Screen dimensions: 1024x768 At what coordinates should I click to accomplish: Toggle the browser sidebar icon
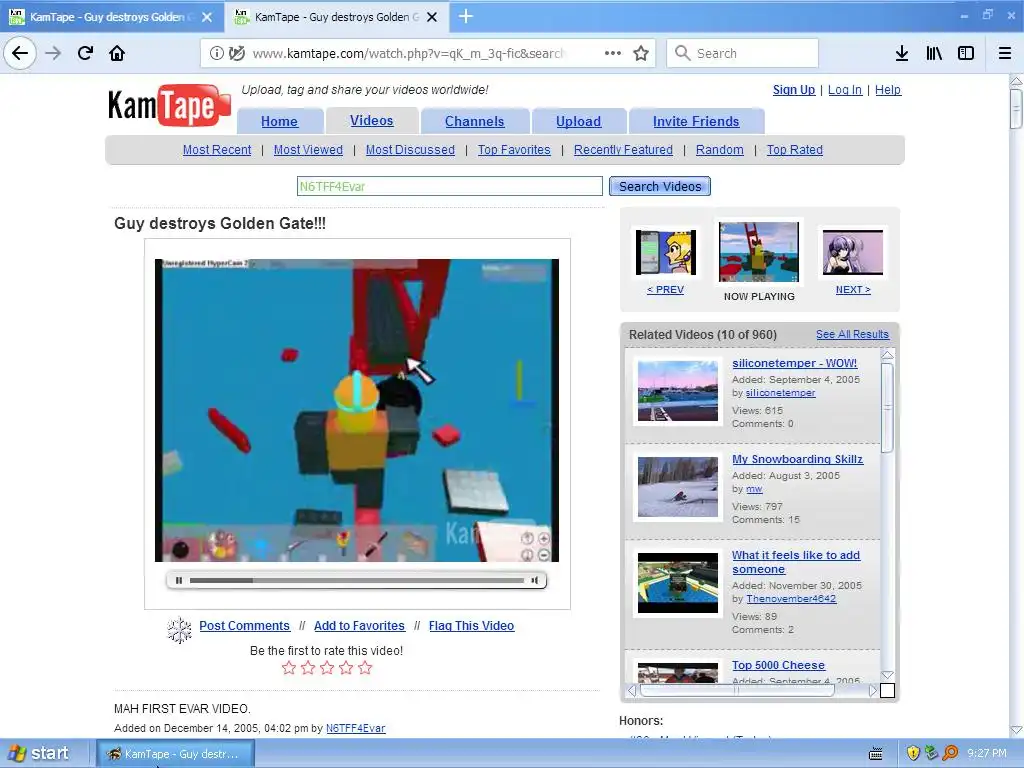tap(966, 53)
